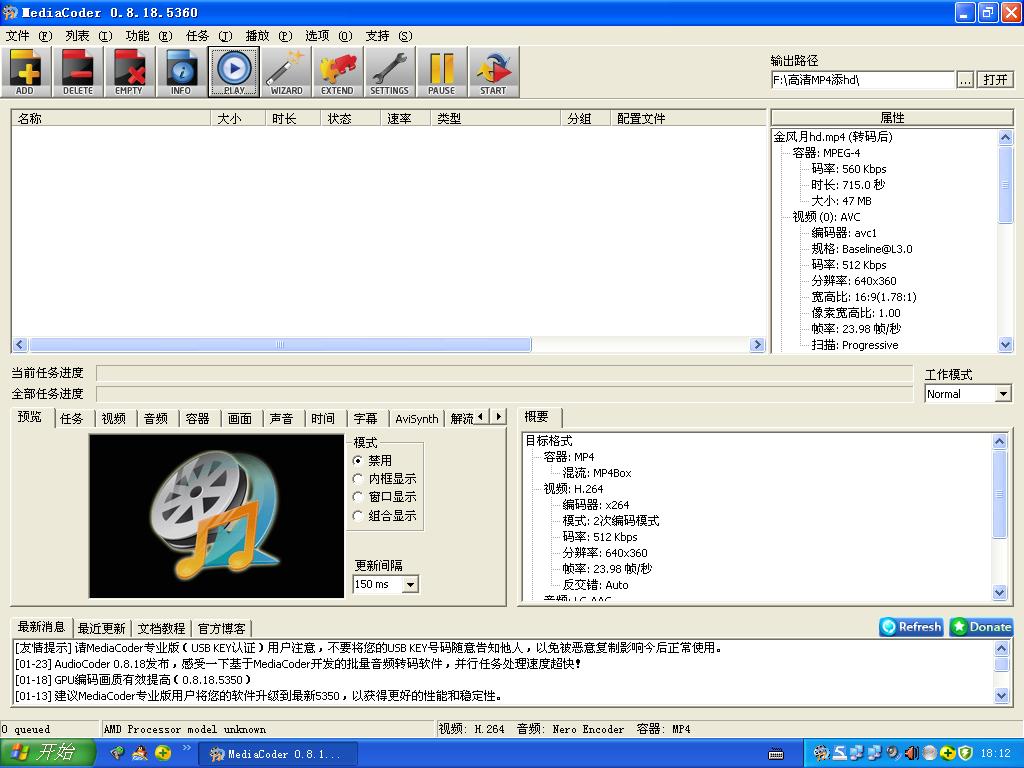Click the PLAY toolbar icon
Image resolution: width=1024 pixels, height=768 pixels.
click(234, 72)
